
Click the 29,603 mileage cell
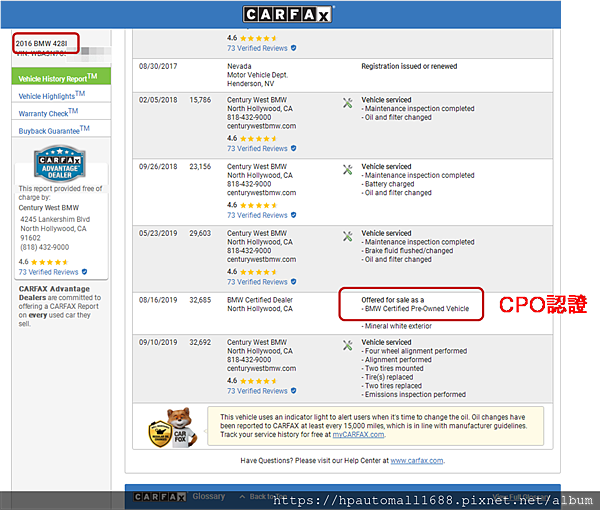click(x=200, y=233)
